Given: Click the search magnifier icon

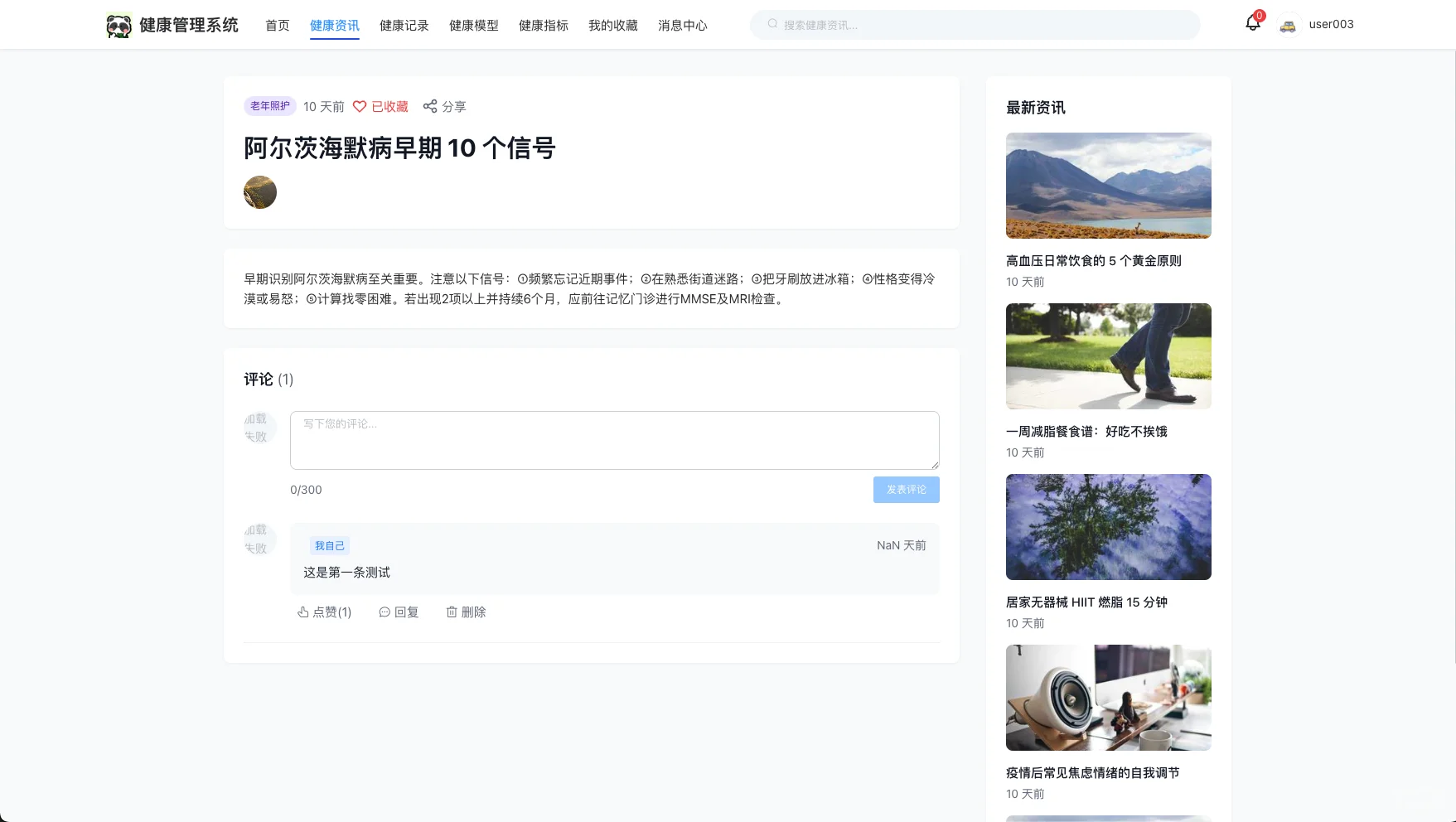Looking at the screenshot, I should click(772, 24).
